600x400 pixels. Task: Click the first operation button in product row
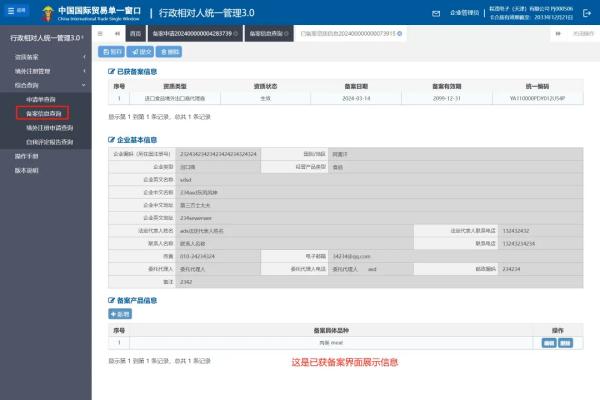point(549,342)
